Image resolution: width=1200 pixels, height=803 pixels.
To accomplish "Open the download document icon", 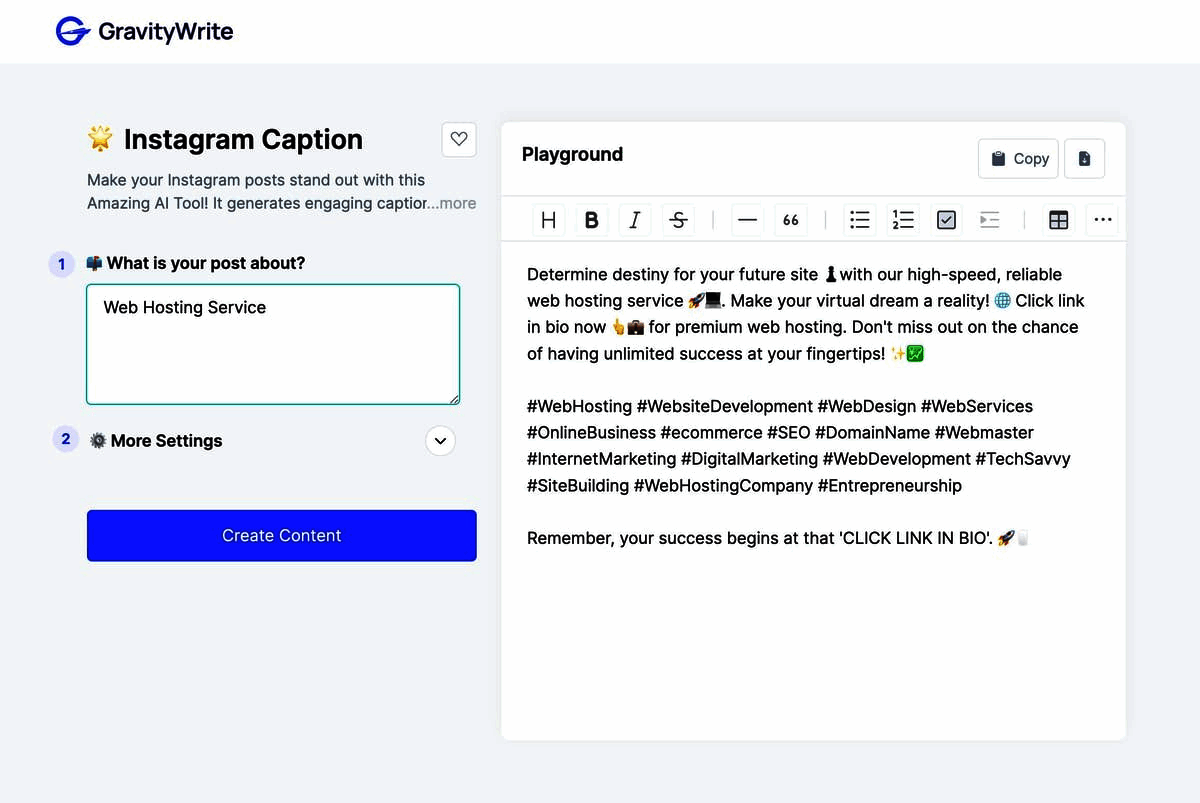I will click(x=1085, y=158).
